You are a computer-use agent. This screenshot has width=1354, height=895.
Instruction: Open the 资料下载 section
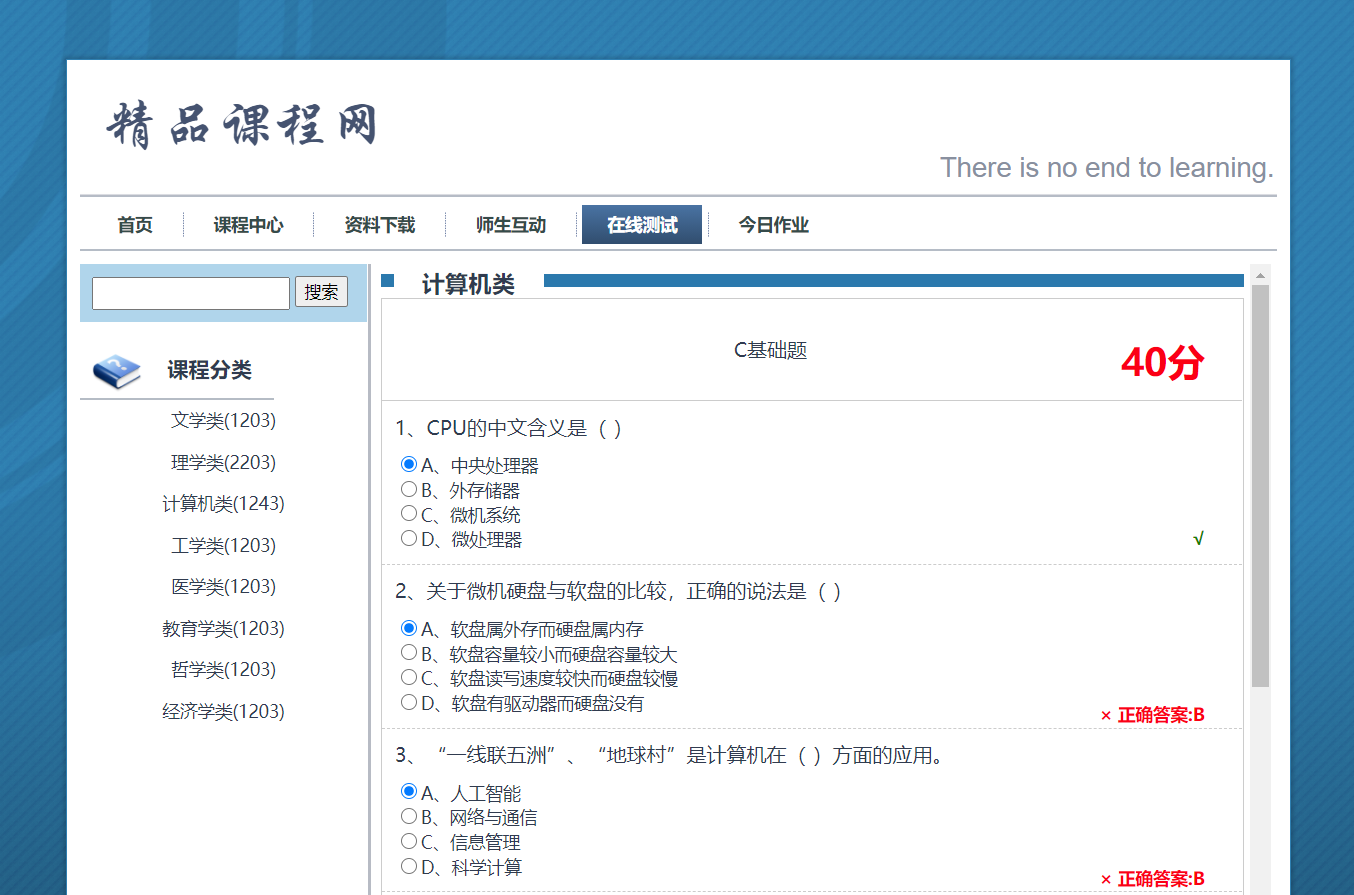[x=380, y=224]
